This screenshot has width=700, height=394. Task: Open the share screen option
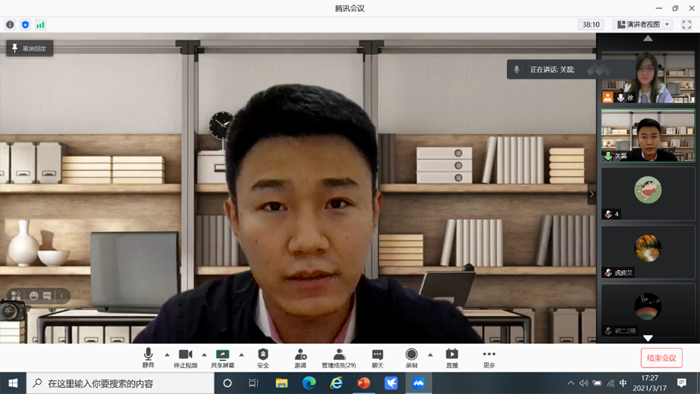point(222,358)
